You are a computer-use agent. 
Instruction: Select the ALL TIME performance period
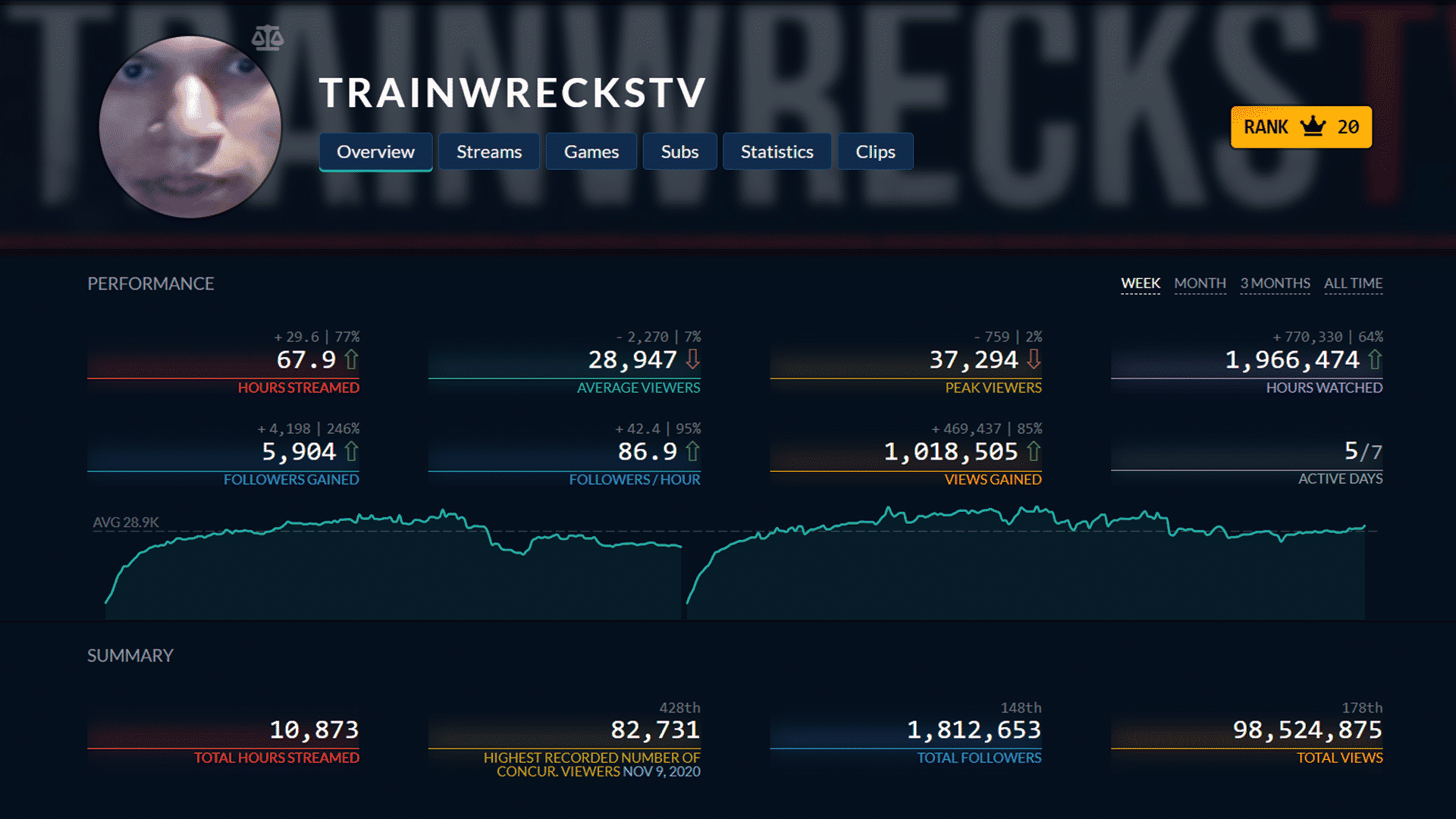coord(1353,284)
